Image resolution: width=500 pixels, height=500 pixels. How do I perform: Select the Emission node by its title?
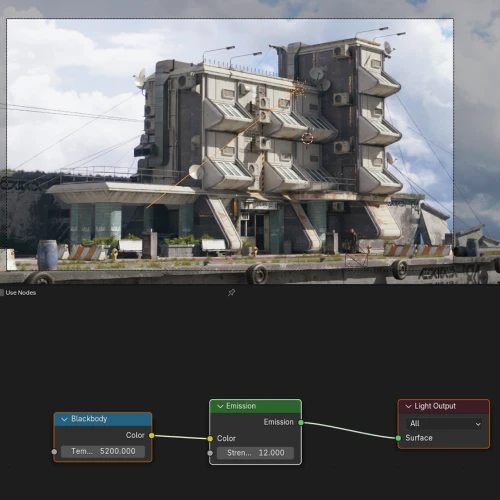(x=241, y=406)
